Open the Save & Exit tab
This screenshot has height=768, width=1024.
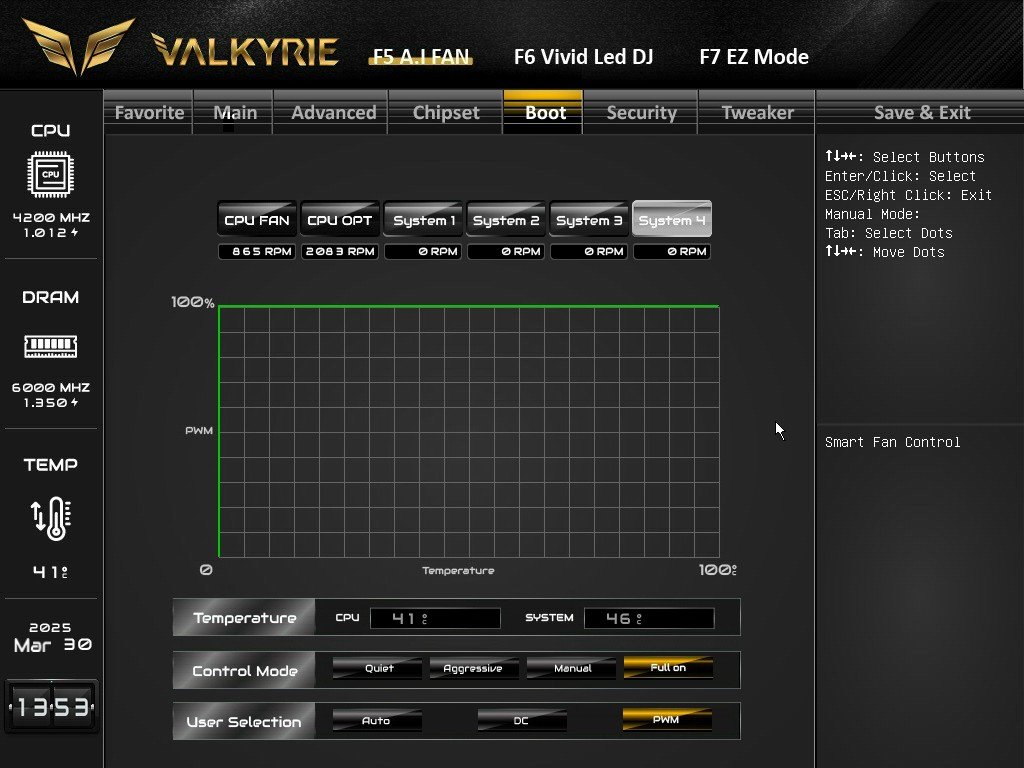921,113
